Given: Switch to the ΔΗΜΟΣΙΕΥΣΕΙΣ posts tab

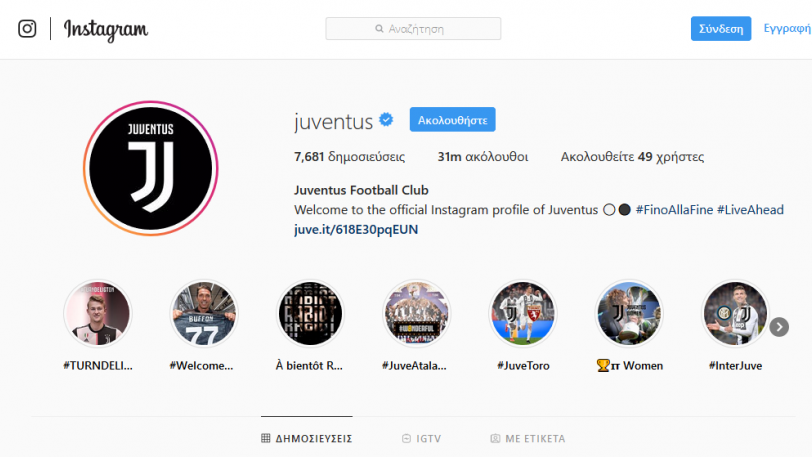Looking at the screenshot, I should [x=307, y=438].
